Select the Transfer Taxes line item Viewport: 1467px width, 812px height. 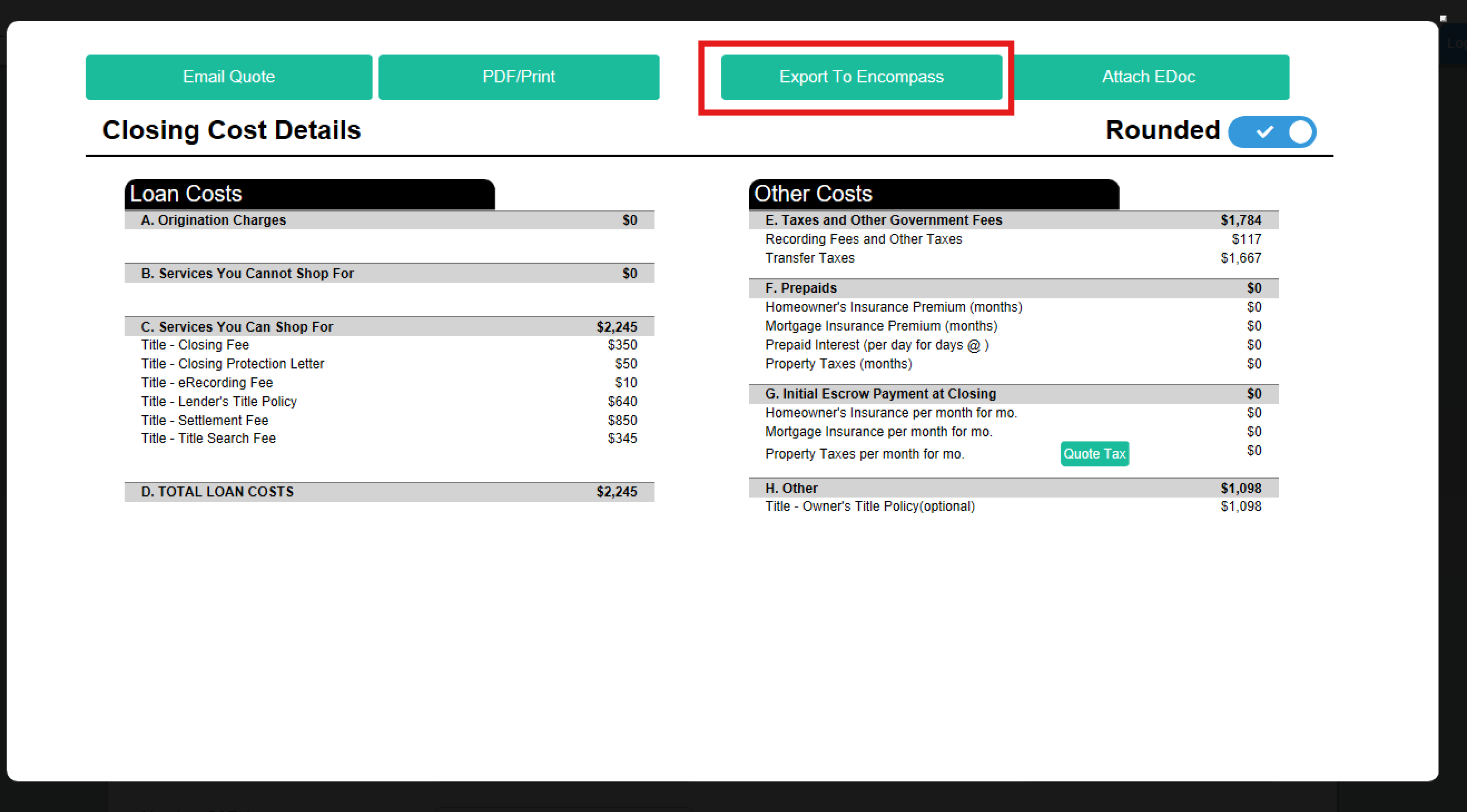(x=1013, y=258)
